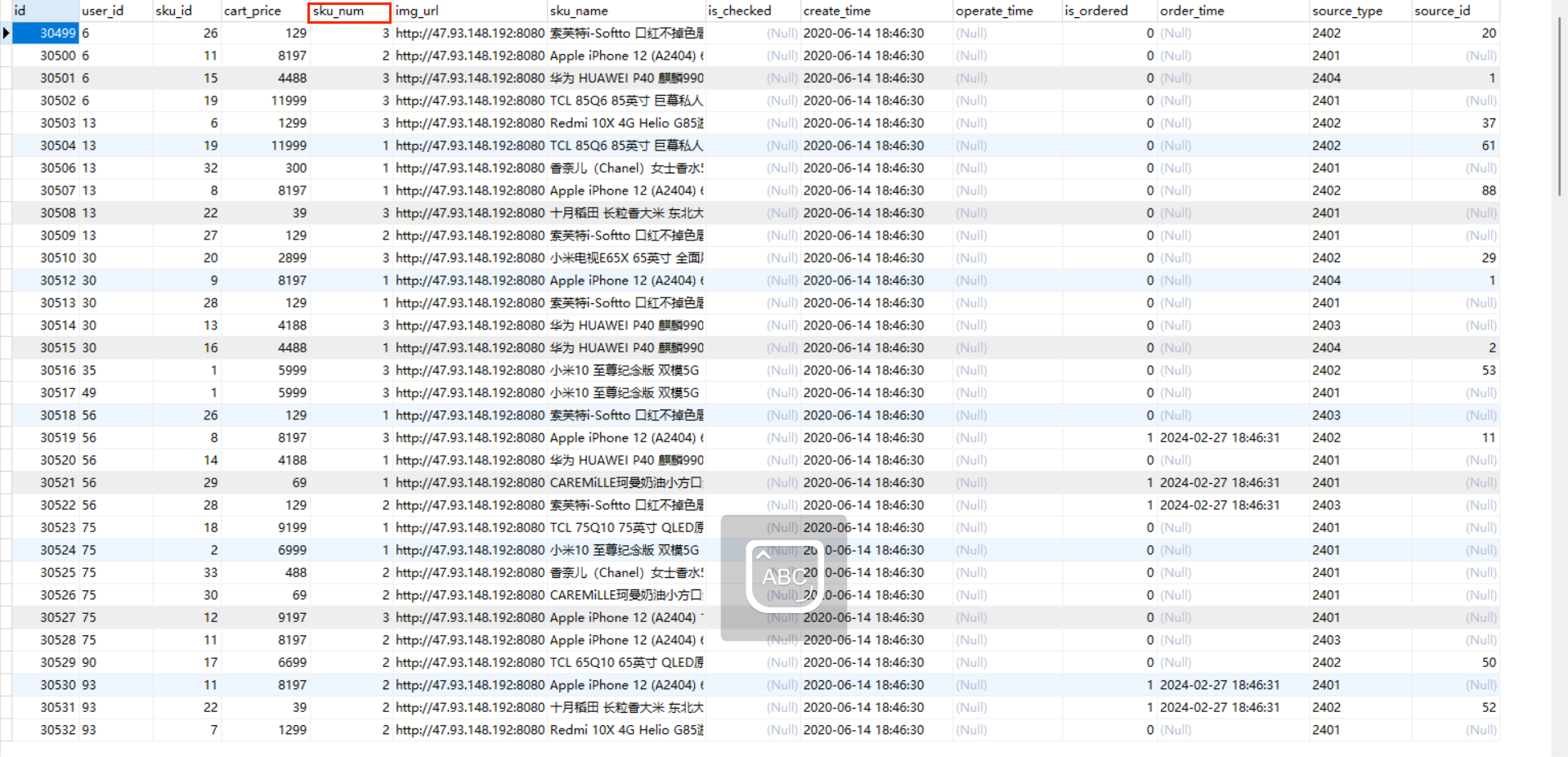The width and height of the screenshot is (1568, 757).
Task: Click the sku_num column header
Action: 349,11
